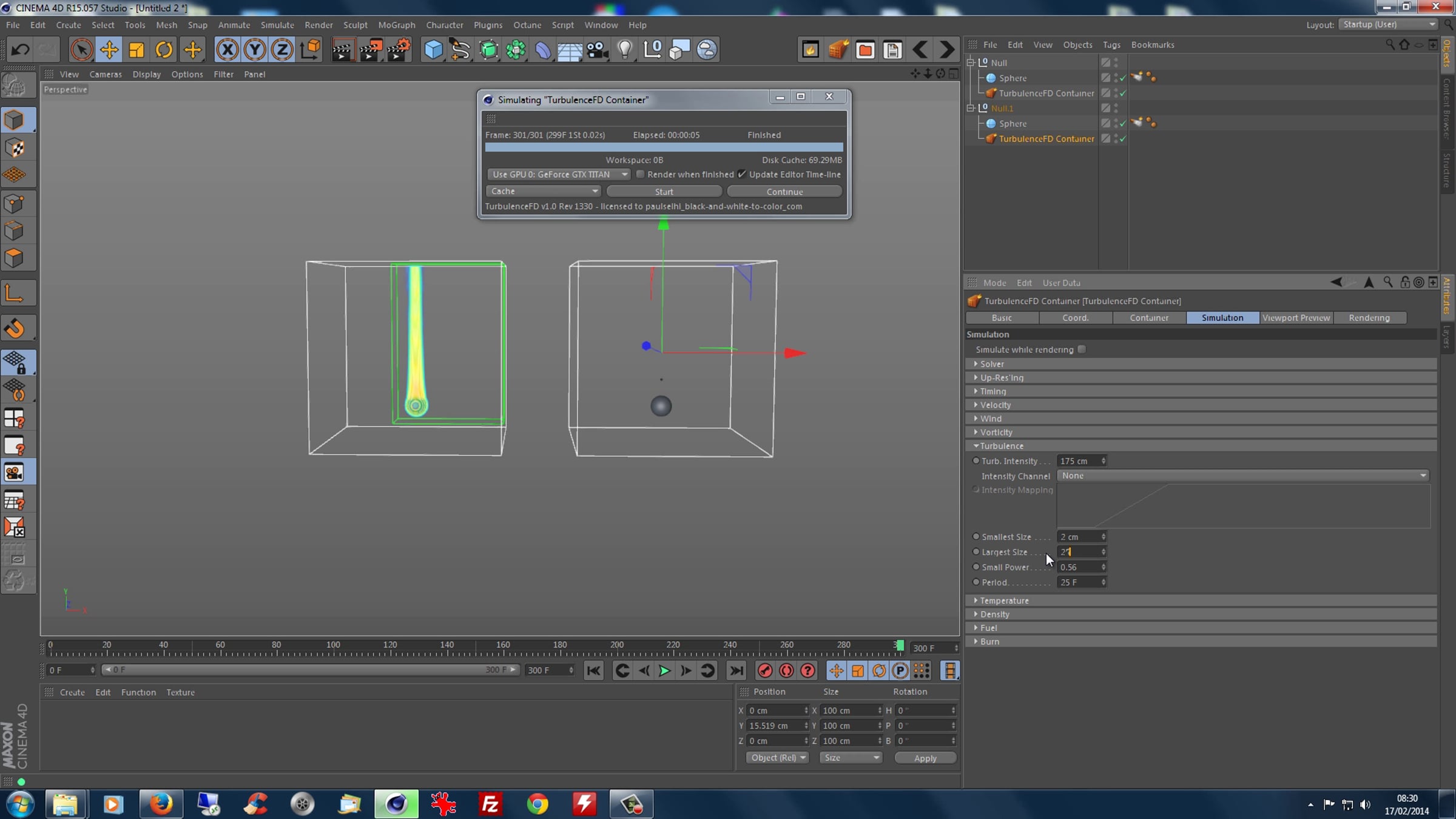Toggle Largest Size keyframe dot
1456x819 pixels.
coord(976,551)
